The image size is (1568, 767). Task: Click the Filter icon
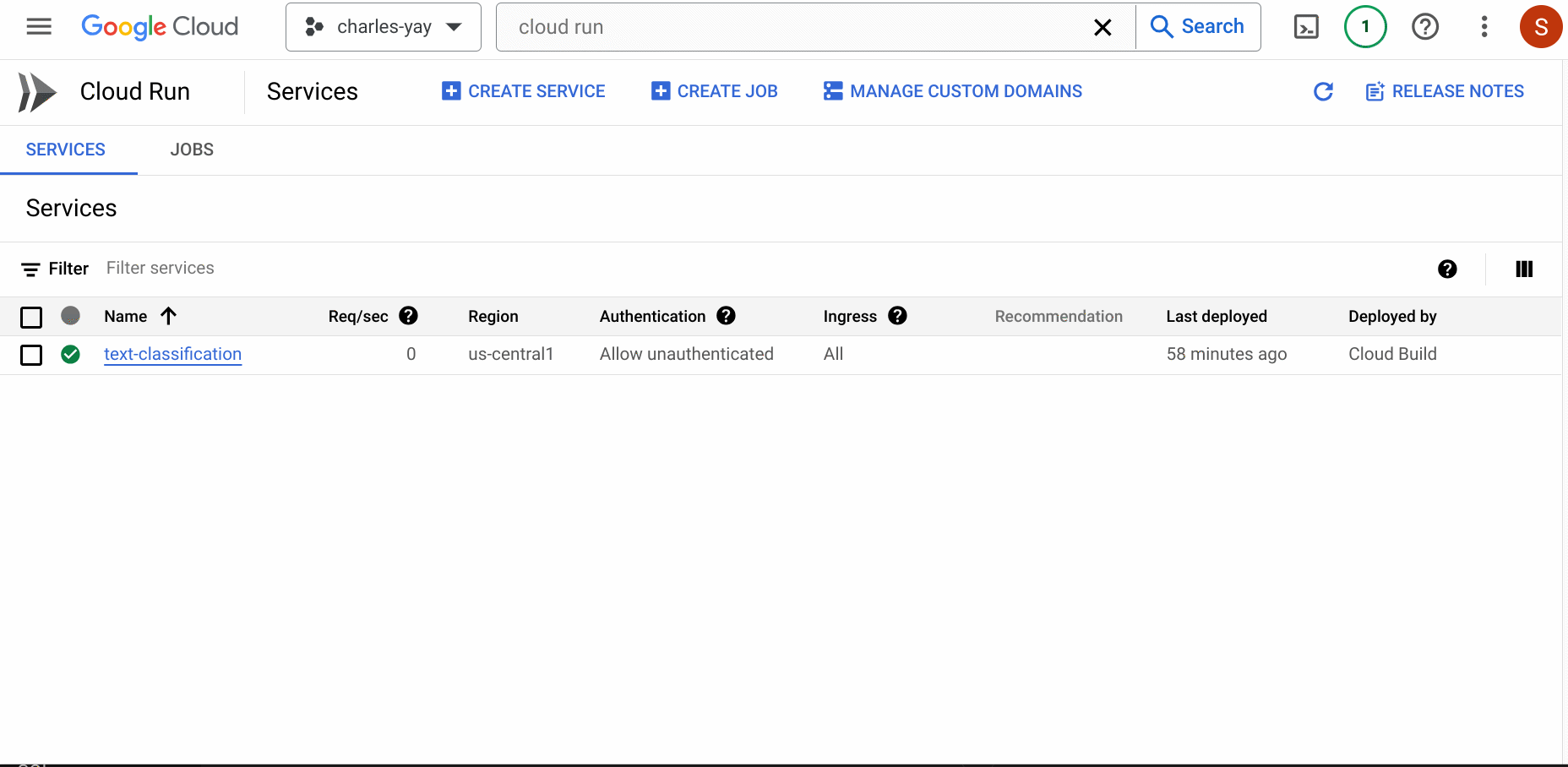tap(30, 269)
